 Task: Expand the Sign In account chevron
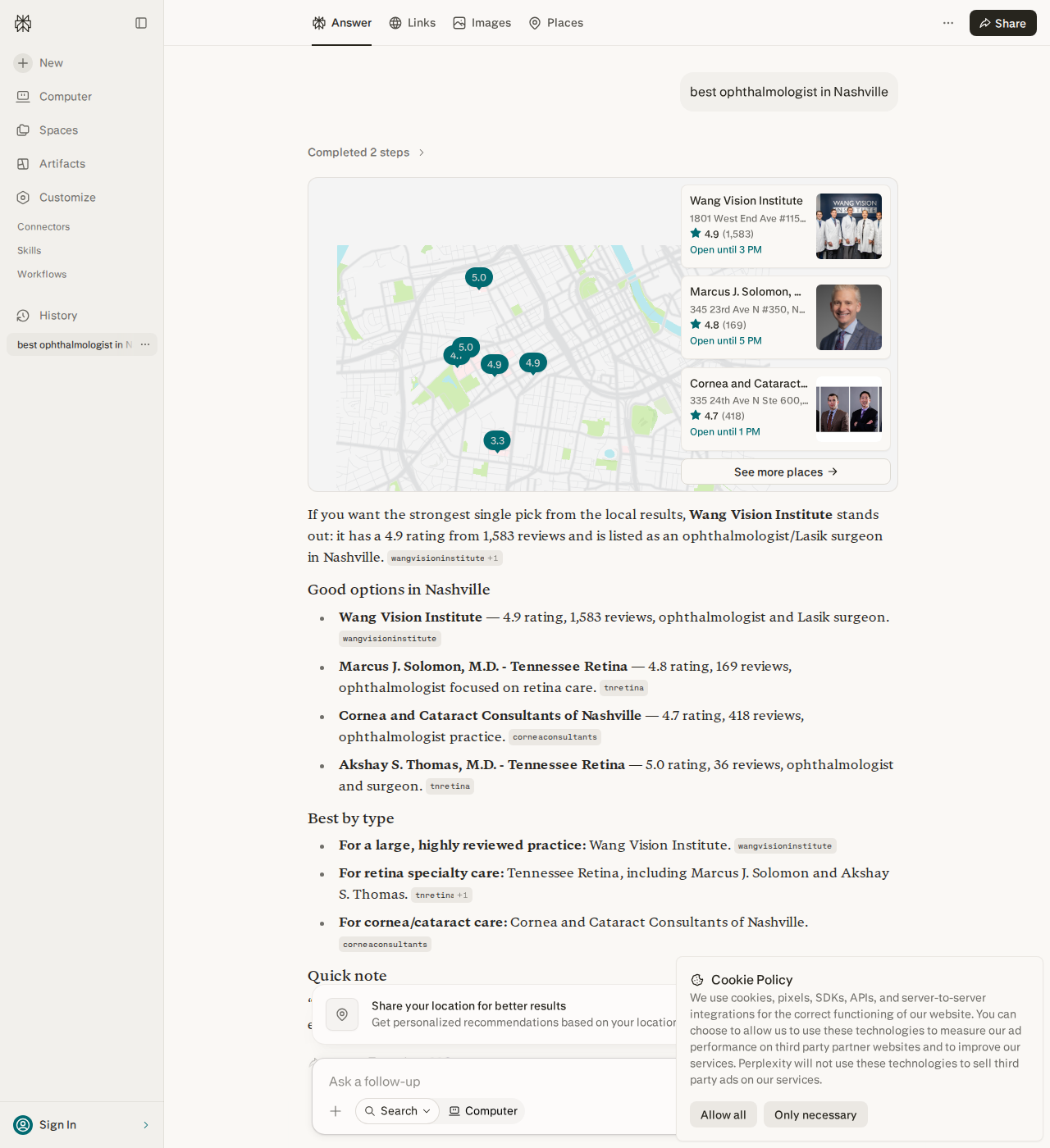click(x=146, y=1125)
